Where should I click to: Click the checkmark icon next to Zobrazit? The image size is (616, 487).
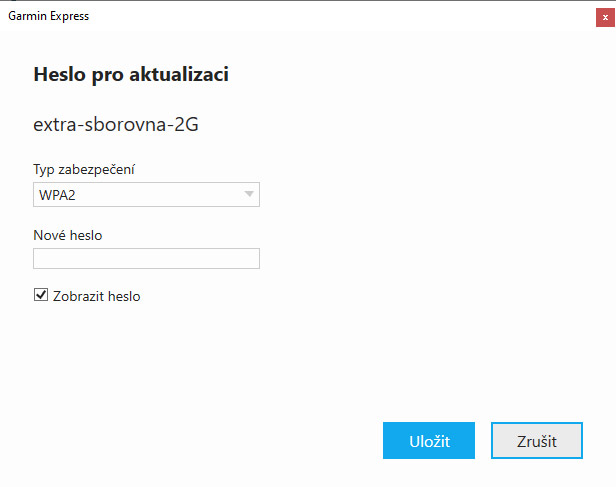coord(41,295)
